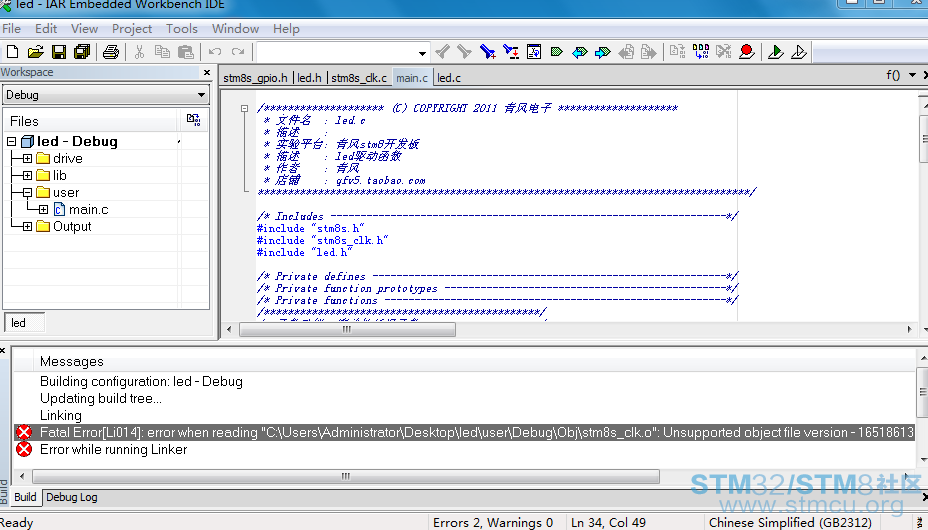The image size is (928, 530).
Task: Open the Window menu
Action: pyautogui.click(x=235, y=28)
